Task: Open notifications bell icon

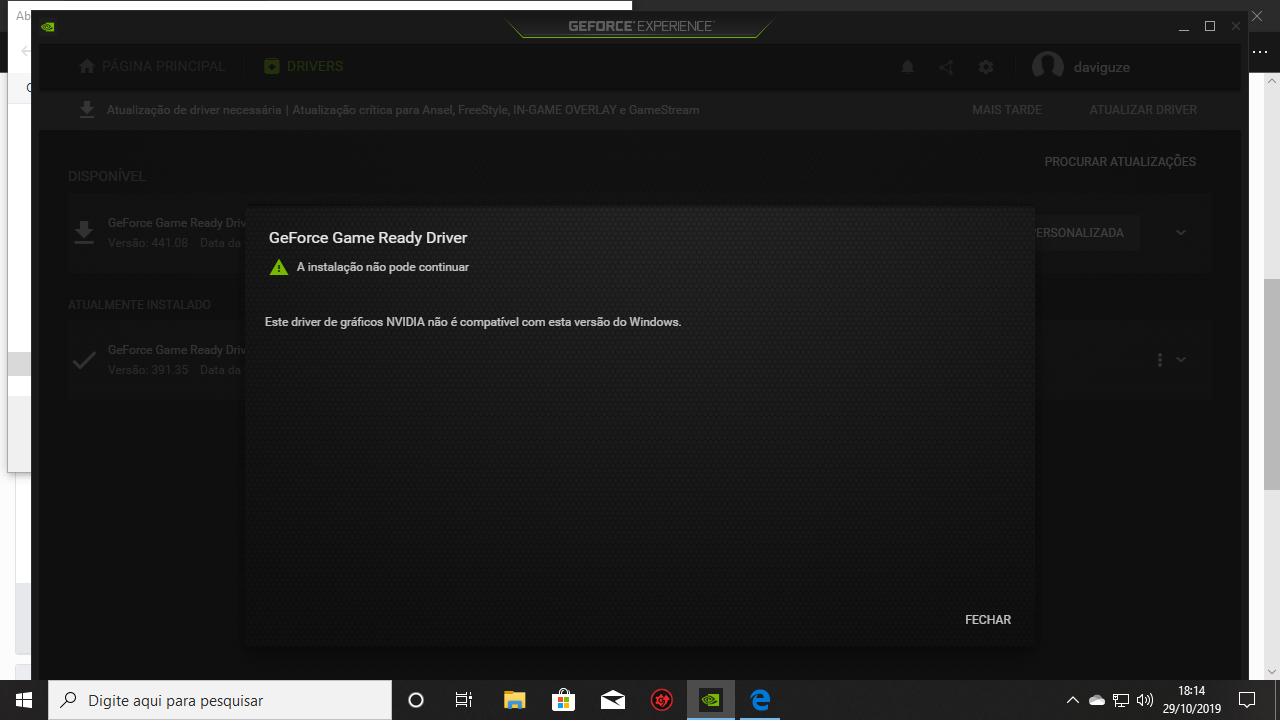Action: click(x=908, y=67)
